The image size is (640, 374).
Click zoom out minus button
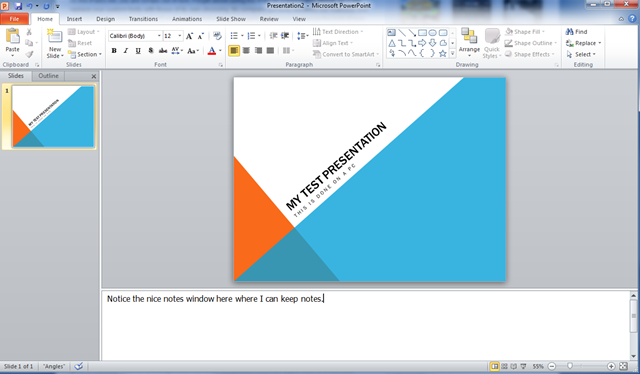click(x=552, y=366)
